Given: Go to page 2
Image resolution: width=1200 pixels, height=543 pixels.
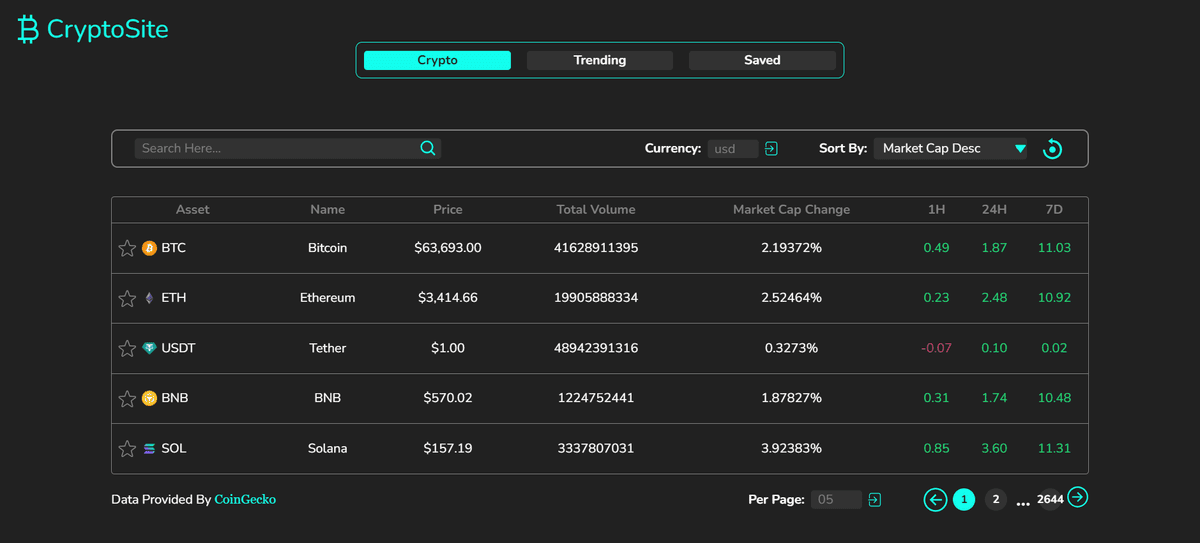Looking at the screenshot, I should click(x=995, y=499).
